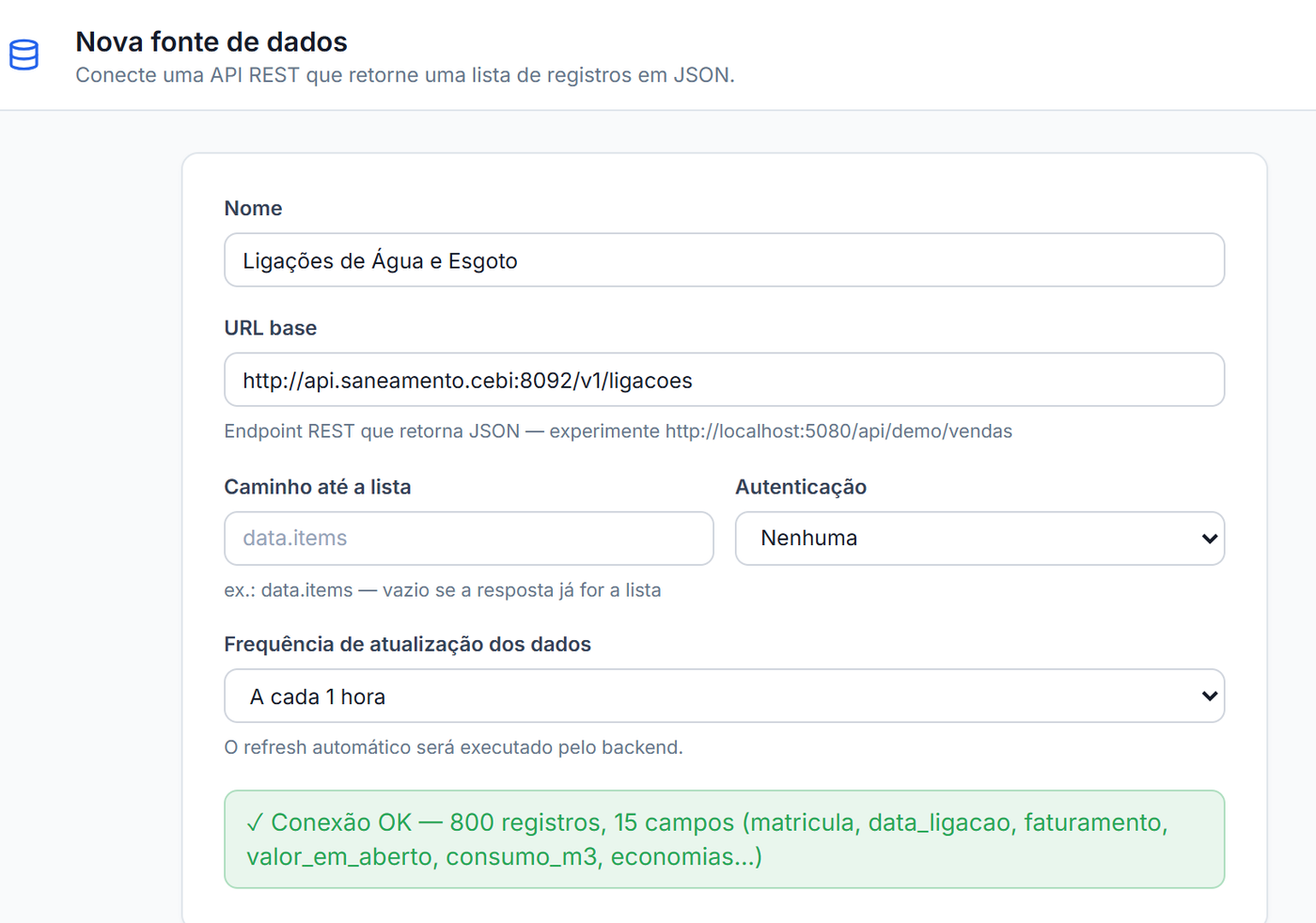Click the "Frequência de atualização dos dados" label

click(408, 645)
